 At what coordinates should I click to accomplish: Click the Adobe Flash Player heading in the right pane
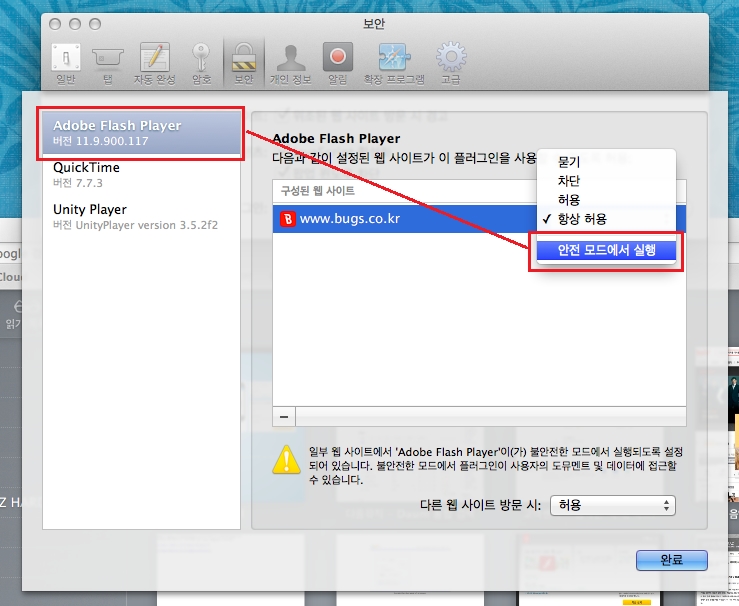(337, 139)
